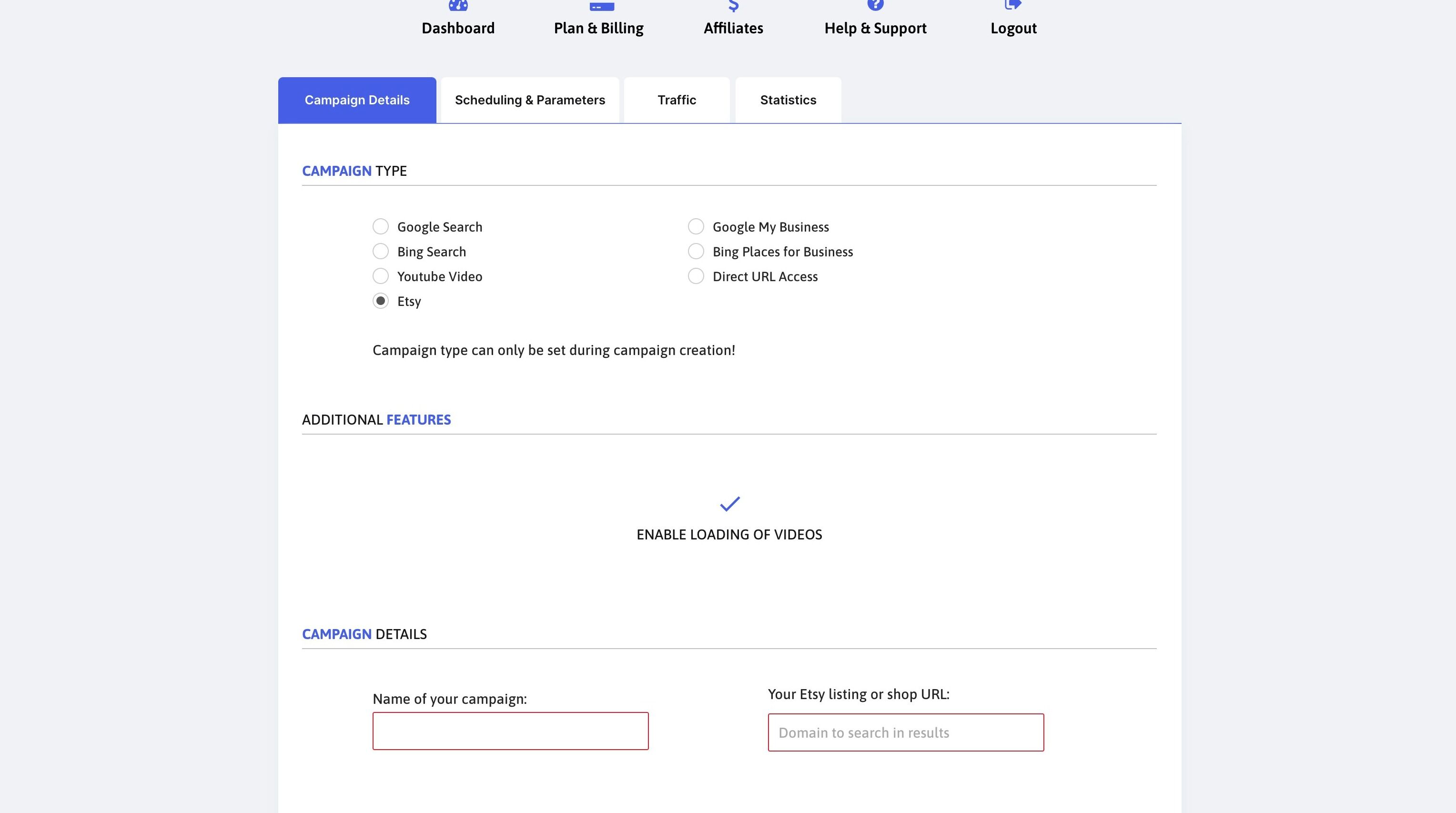Choose the Youtube Video radio option
The image size is (1456, 813).
(x=380, y=276)
